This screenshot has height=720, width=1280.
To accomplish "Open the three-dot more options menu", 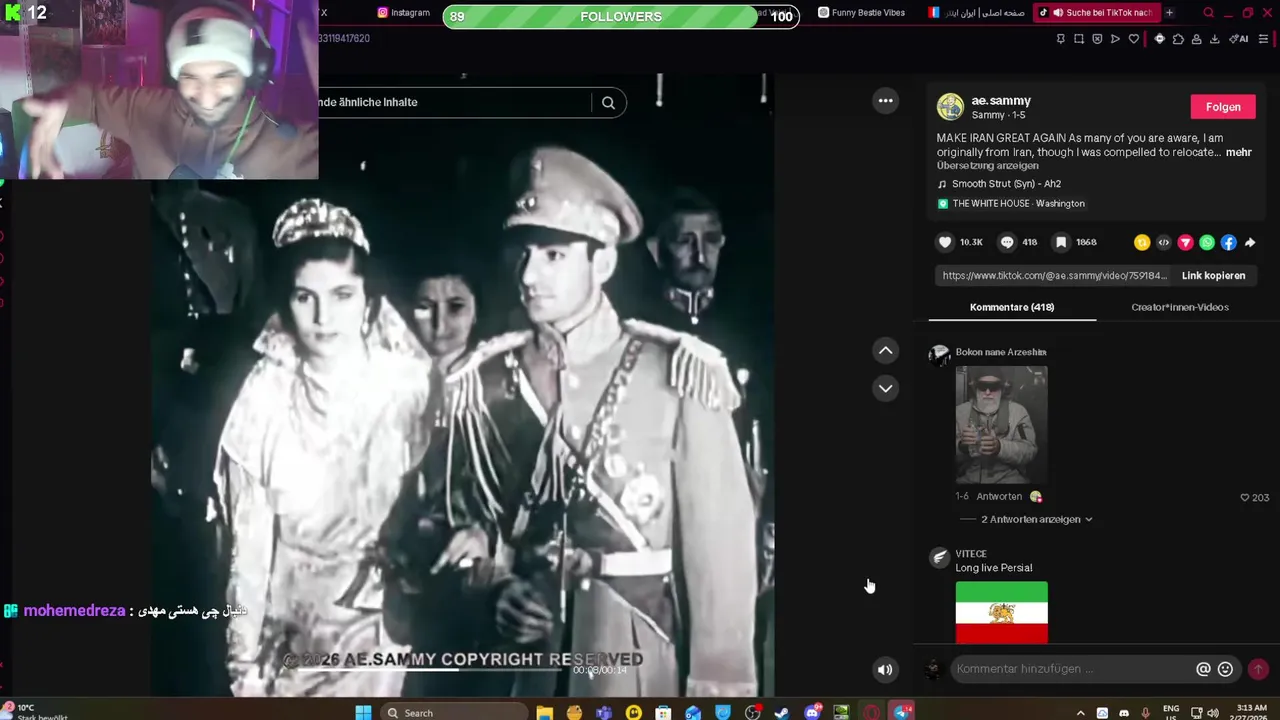I will tap(885, 100).
